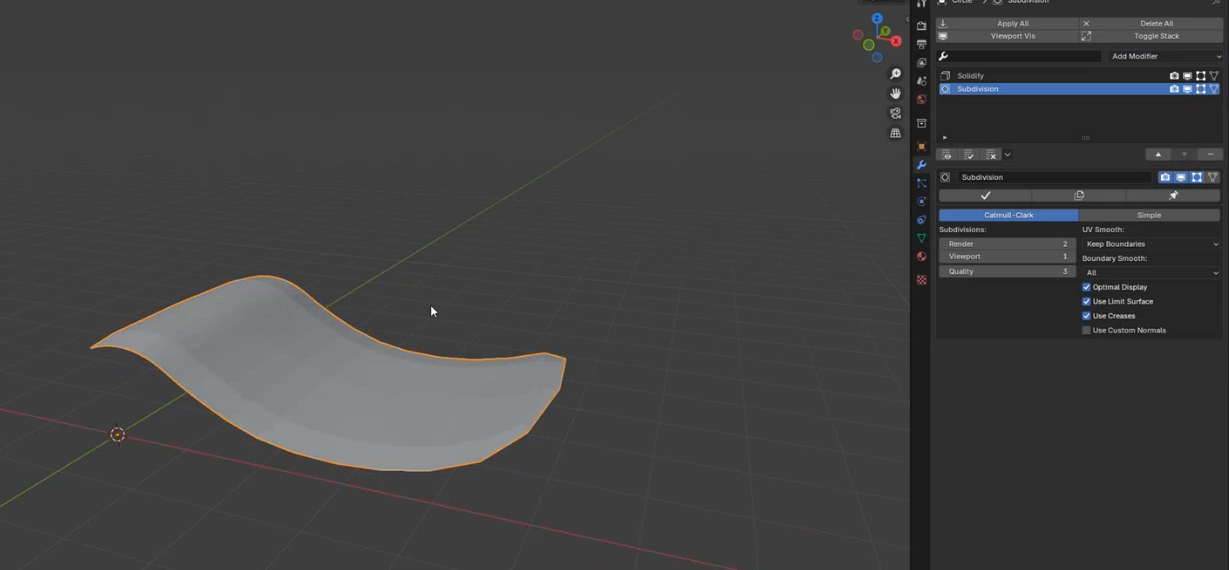Click the green Y axis on navigation gizmo

tap(885, 32)
